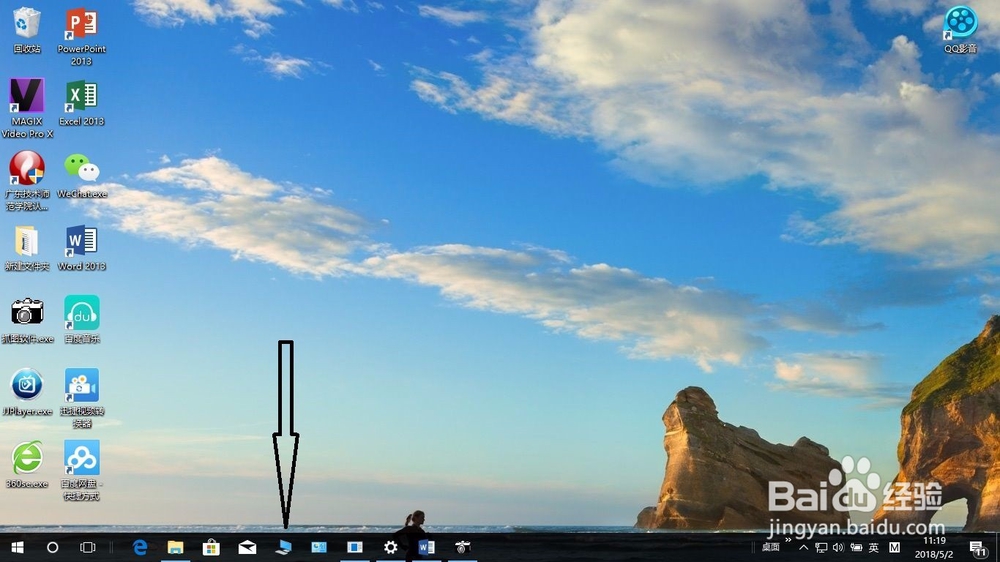Expand the 桌面 toolbar double-chevron
Image resolution: width=1000 pixels, height=562 pixels.
(x=788, y=540)
